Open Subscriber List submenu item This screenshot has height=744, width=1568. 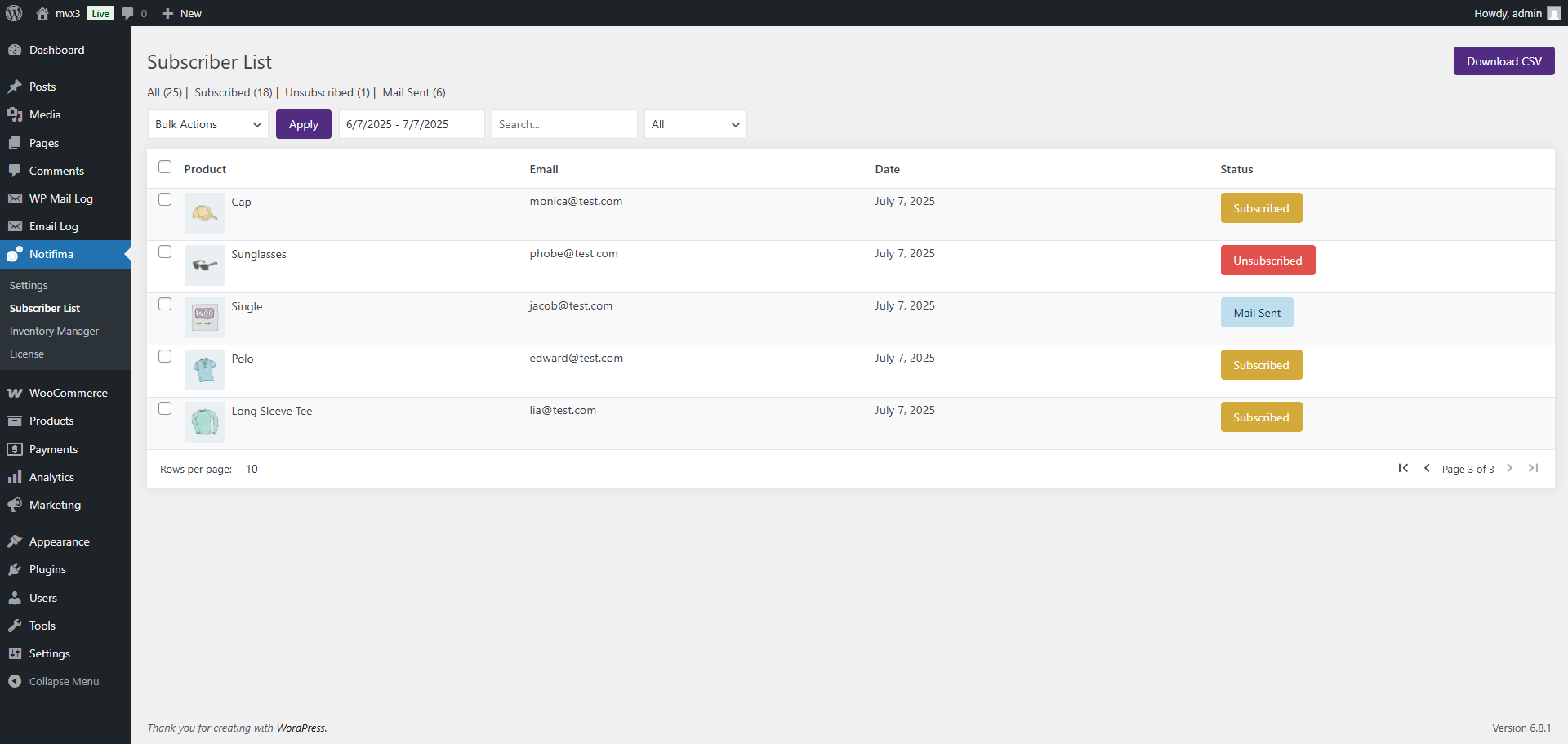pos(45,308)
